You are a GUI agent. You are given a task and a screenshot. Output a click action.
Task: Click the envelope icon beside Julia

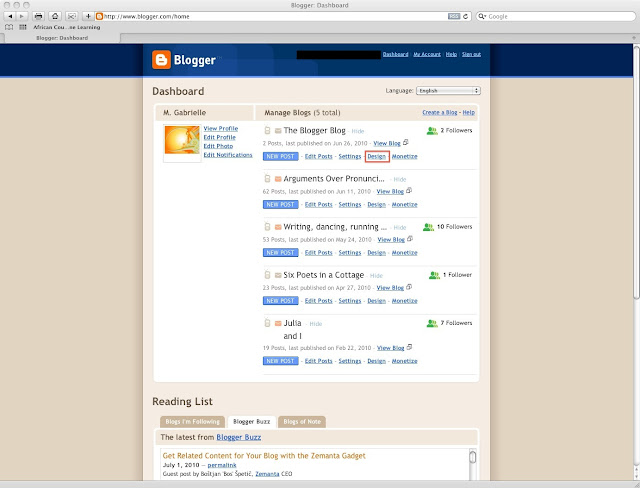(x=278, y=323)
